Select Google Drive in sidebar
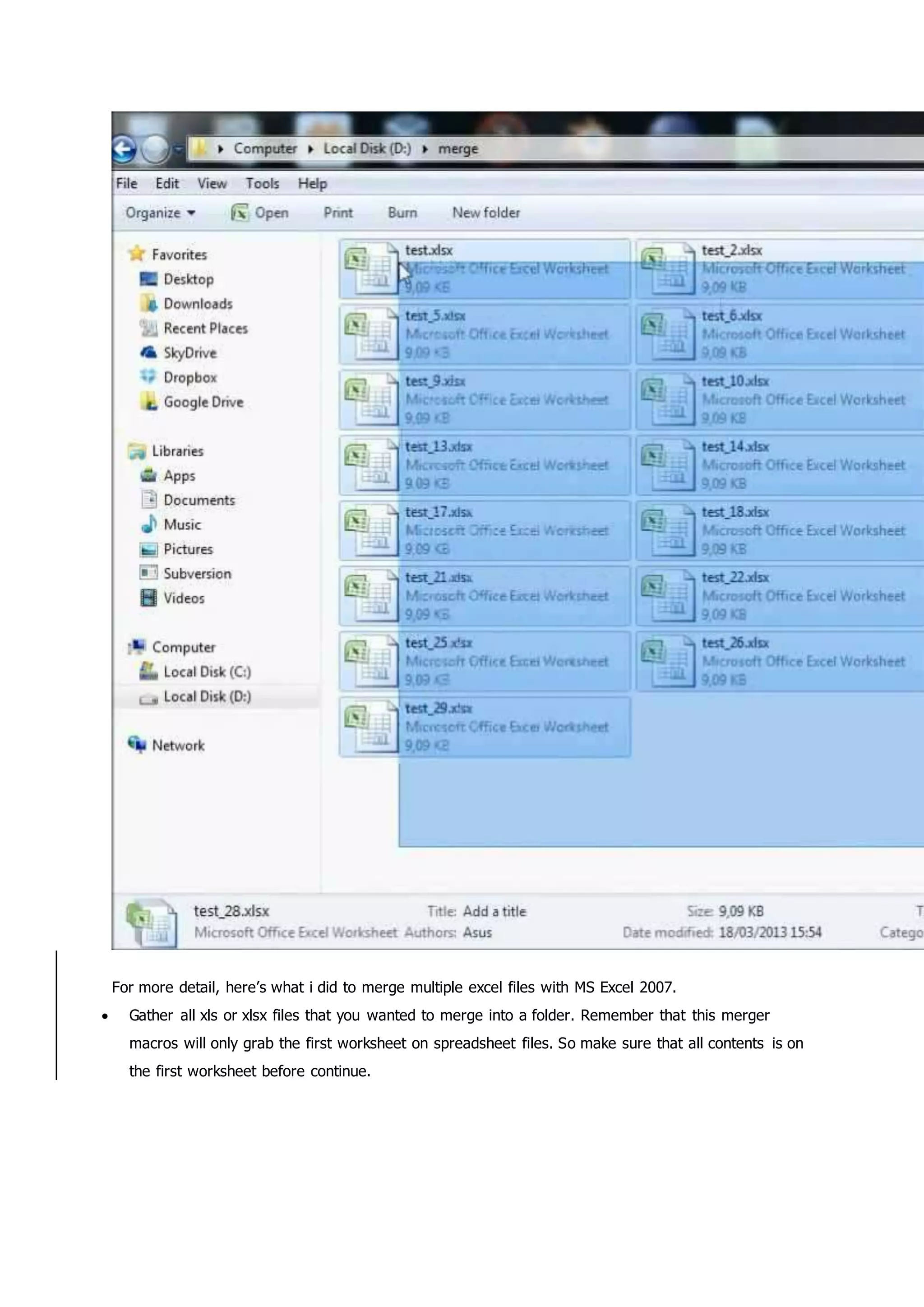The width and height of the screenshot is (924, 1307). (x=203, y=402)
